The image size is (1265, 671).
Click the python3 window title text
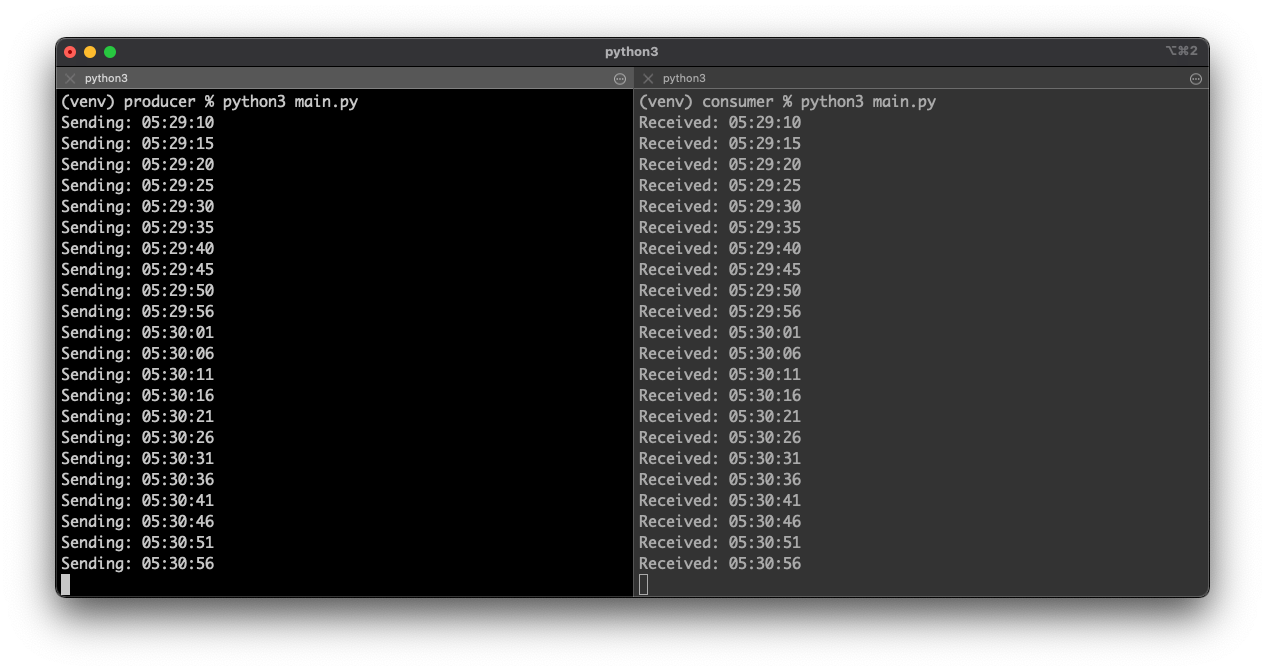coord(631,52)
